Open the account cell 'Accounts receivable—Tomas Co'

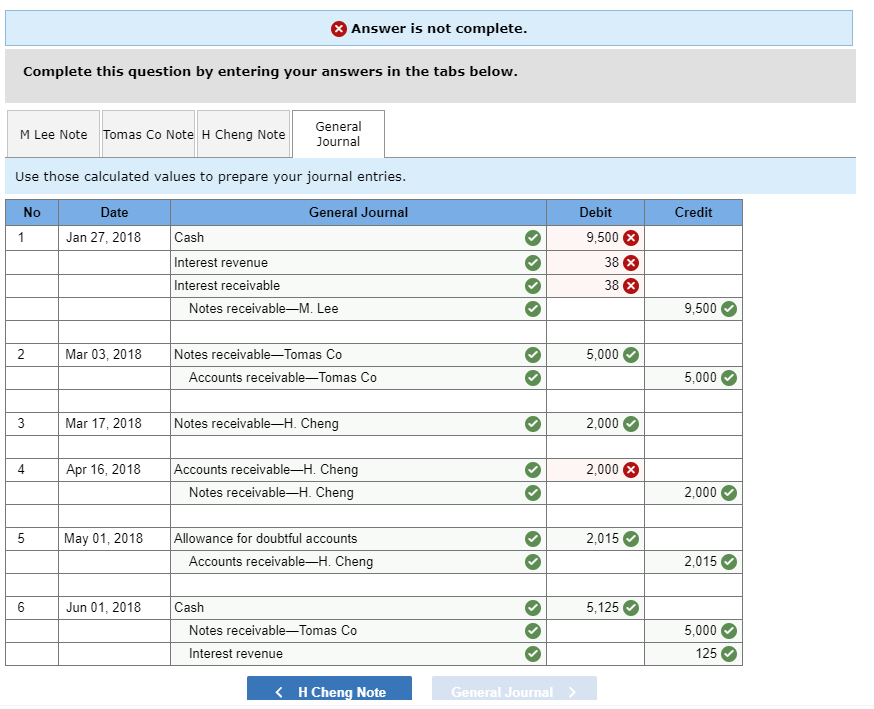(x=358, y=378)
